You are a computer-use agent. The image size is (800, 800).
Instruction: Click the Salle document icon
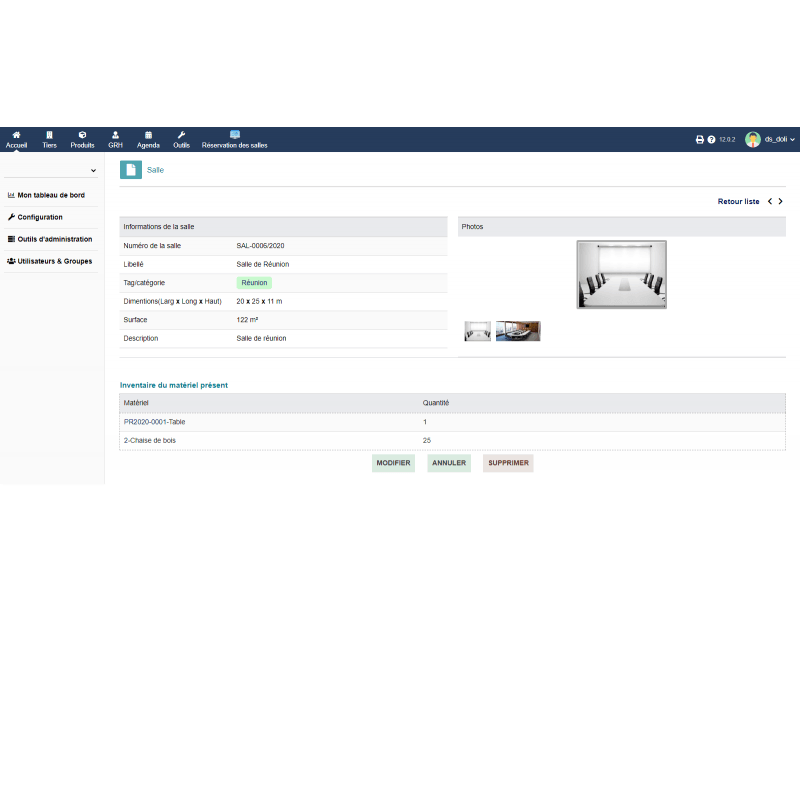pos(131,170)
